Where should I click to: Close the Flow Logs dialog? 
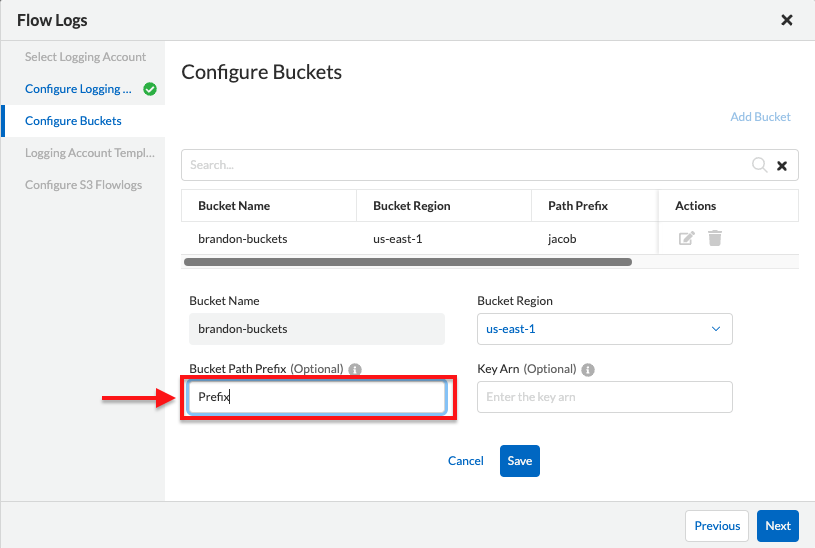tap(787, 20)
